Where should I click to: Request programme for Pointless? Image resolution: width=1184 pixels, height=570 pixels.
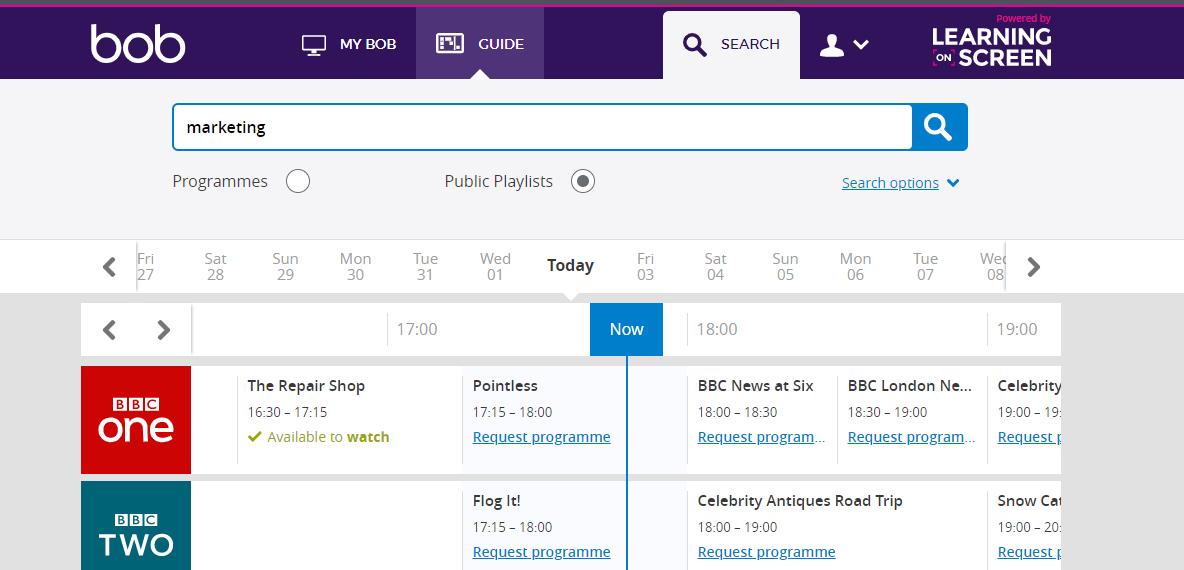click(x=541, y=437)
